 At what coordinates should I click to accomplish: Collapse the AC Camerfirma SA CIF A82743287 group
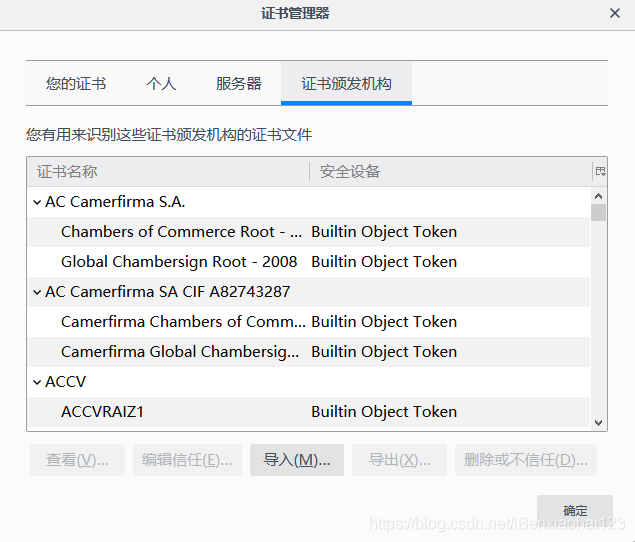(x=37, y=292)
